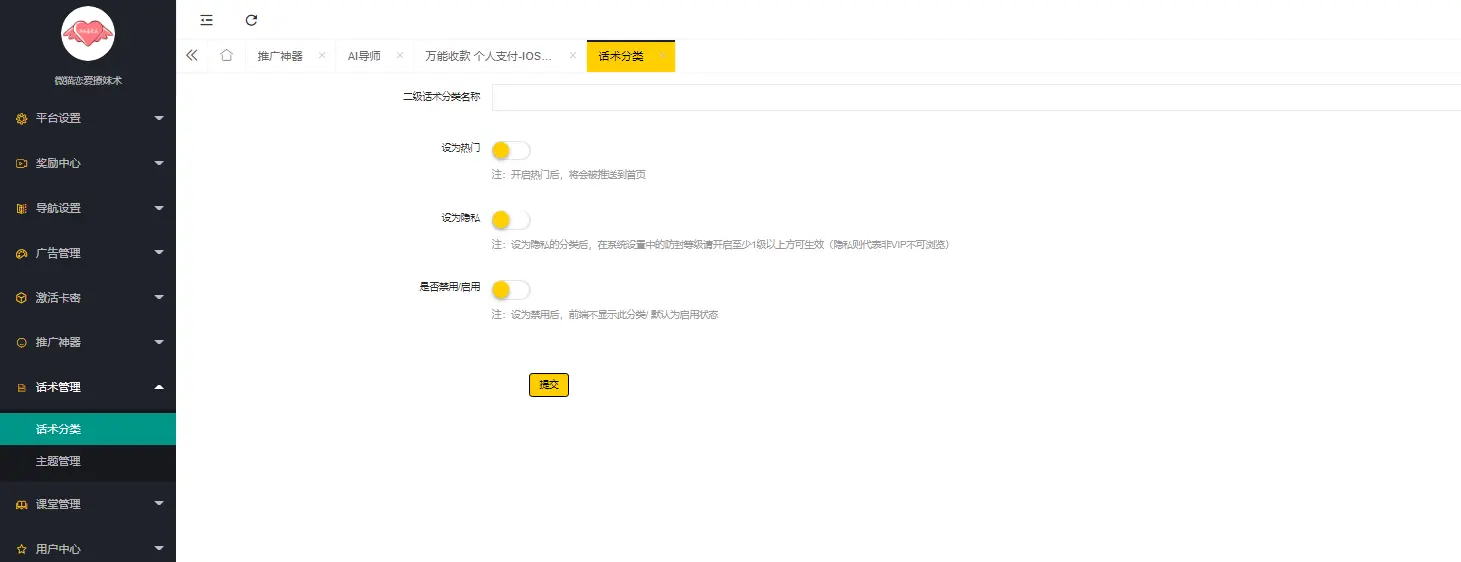
Task: Open the 平台设置 menu label
Action: 58,118
